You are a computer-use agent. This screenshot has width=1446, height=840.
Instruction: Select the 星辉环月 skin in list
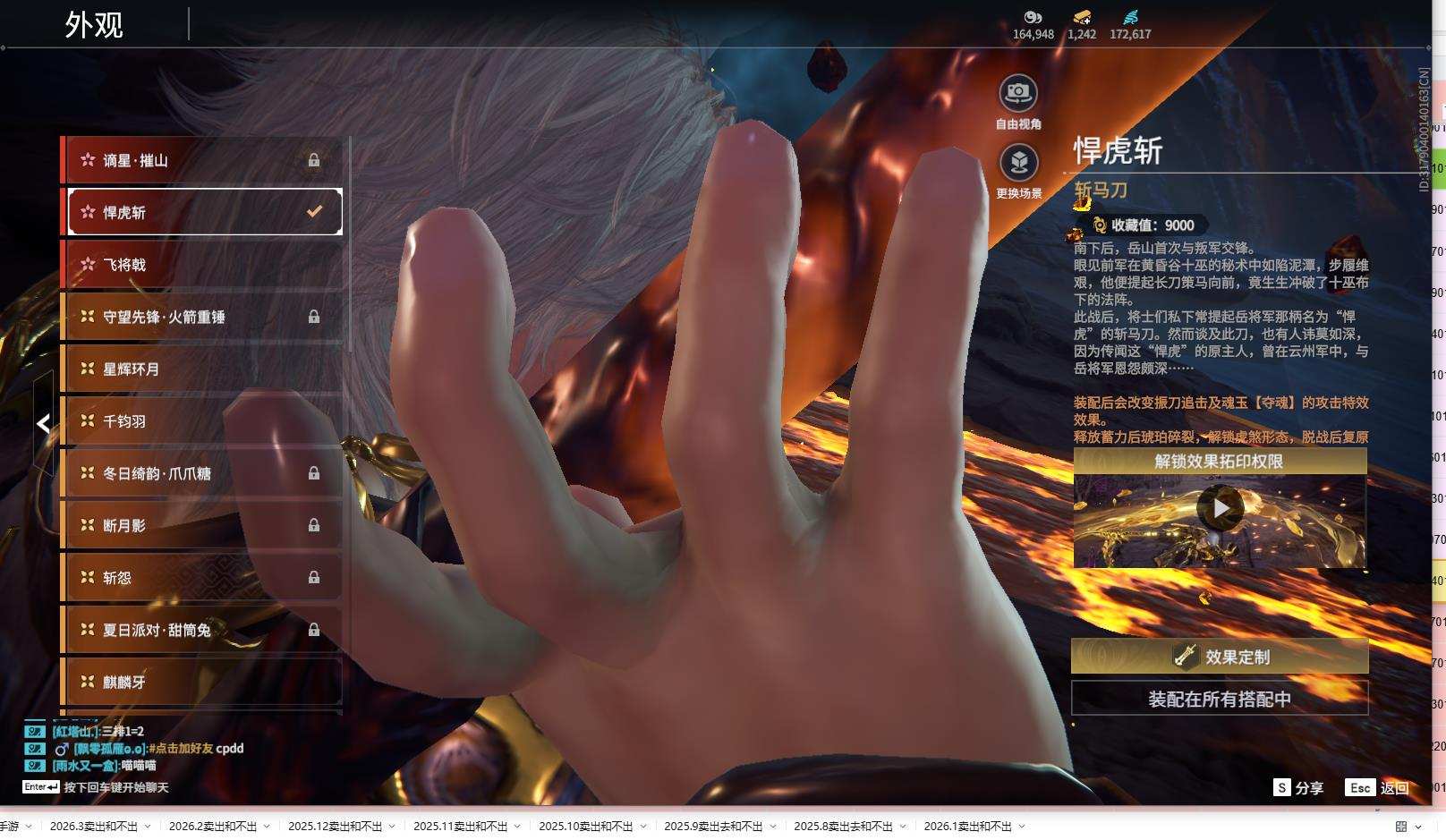203,369
